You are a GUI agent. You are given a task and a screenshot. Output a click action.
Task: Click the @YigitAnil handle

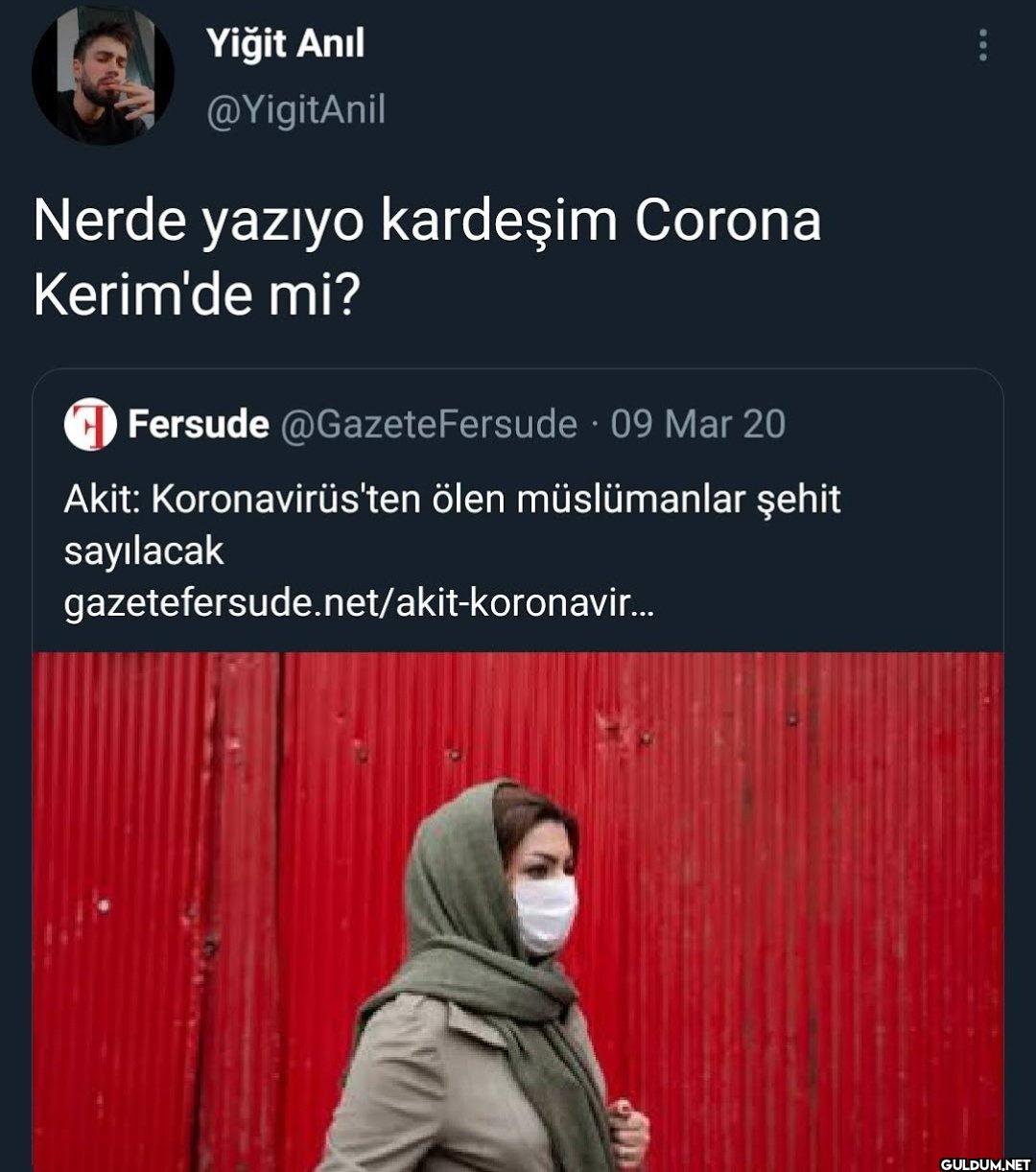(295, 110)
